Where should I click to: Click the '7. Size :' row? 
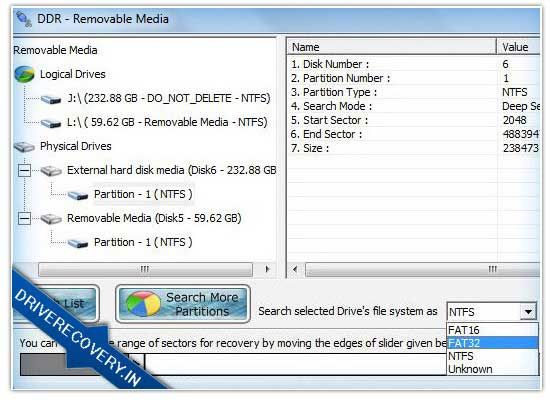click(413, 148)
